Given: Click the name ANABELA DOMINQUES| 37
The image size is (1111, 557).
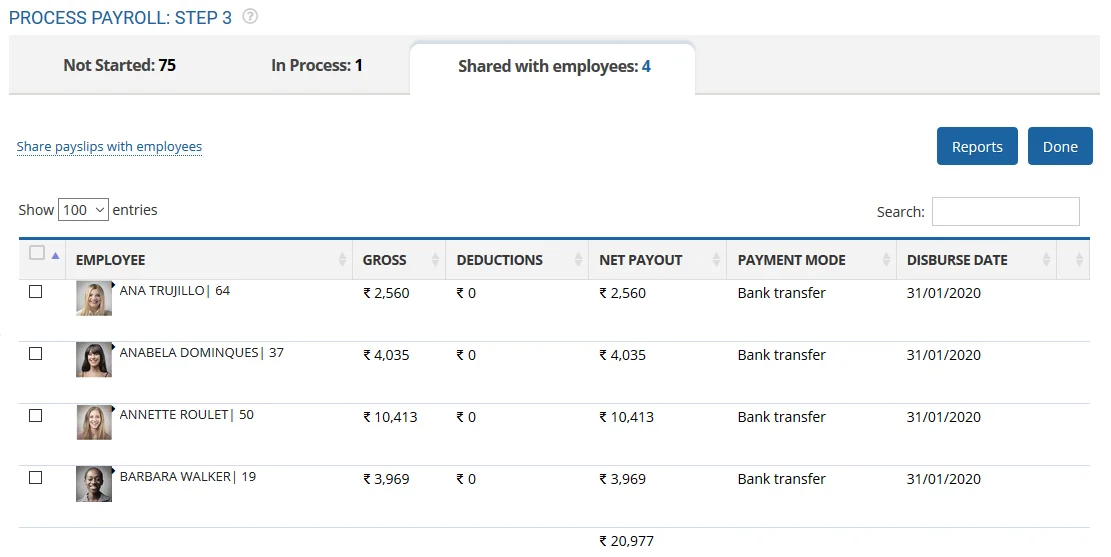Looking at the screenshot, I should click(202, 352).
